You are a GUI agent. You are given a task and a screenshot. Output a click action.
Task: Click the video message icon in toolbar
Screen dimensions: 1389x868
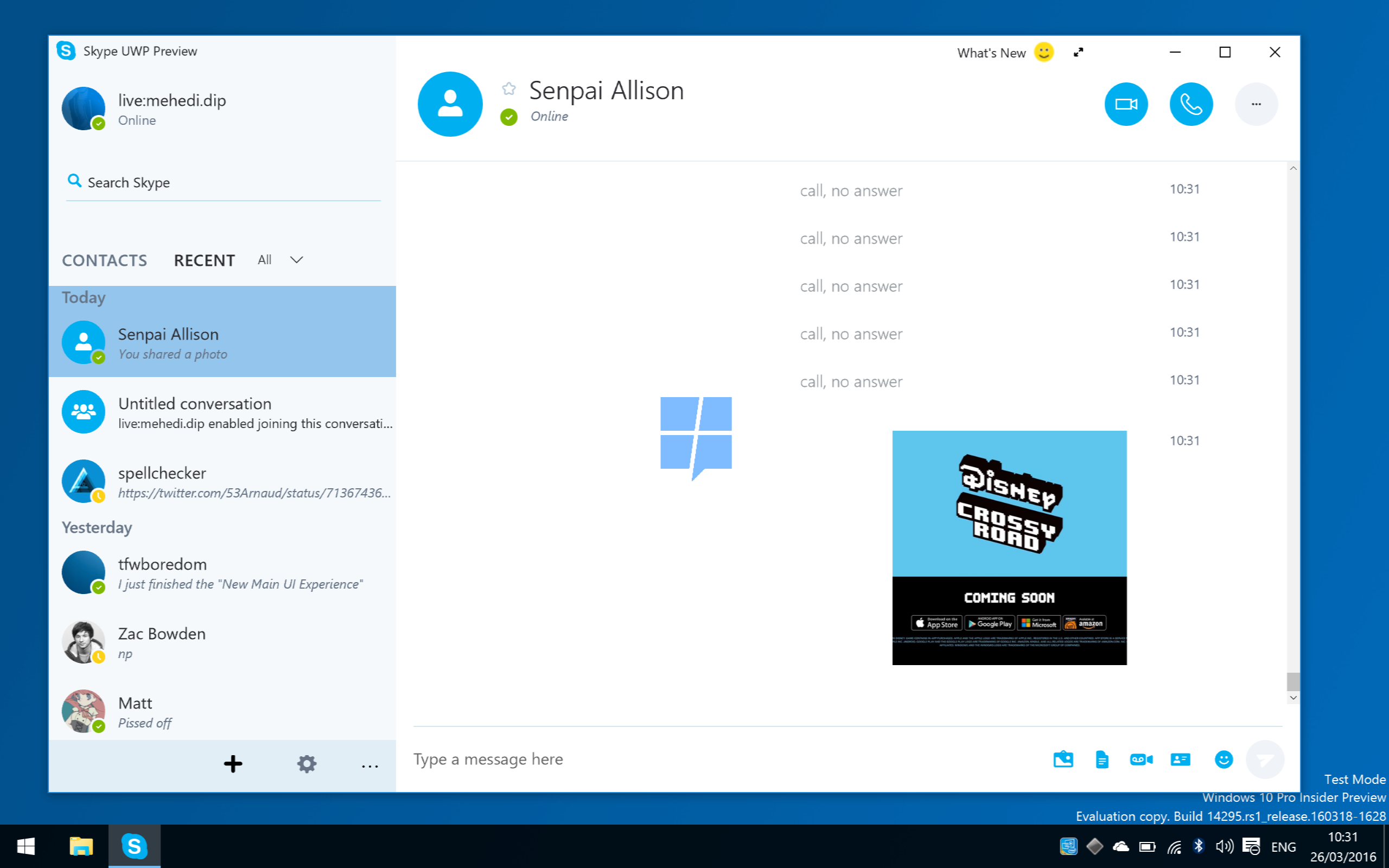coord(1140,758)
